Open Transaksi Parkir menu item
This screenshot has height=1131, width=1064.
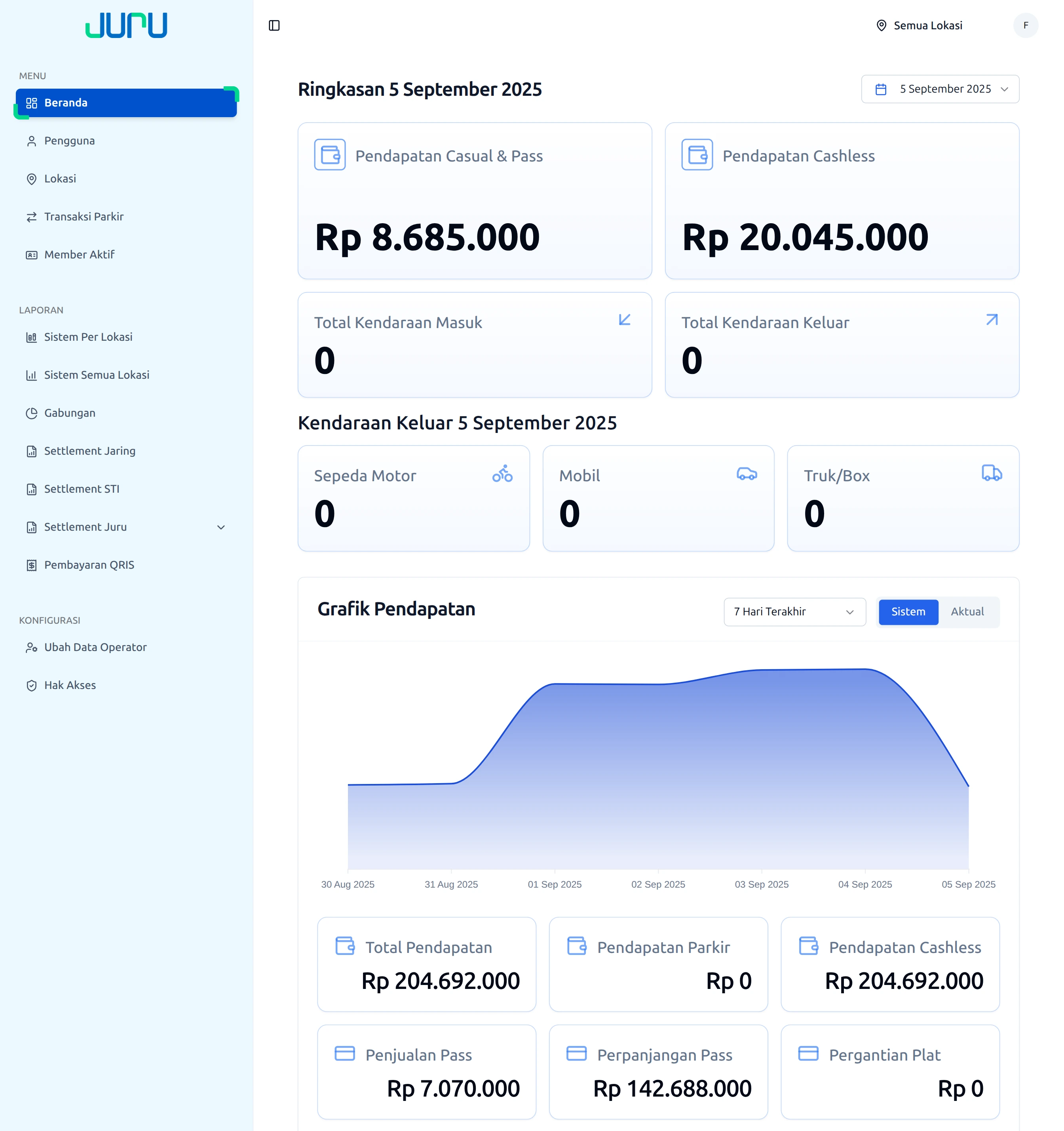[x=126, y=217]
